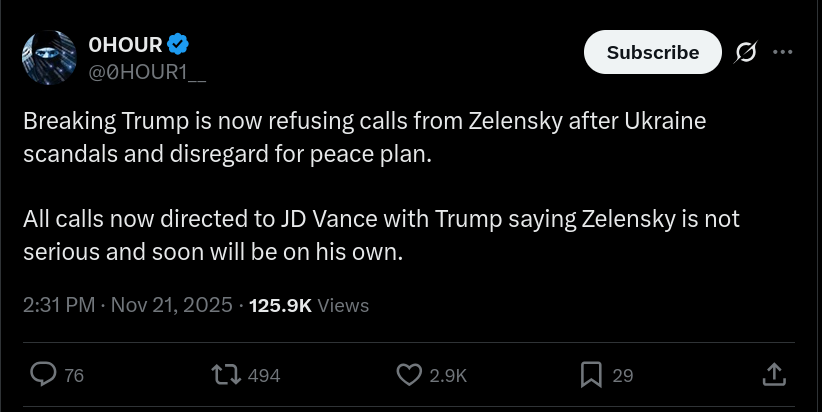Click the 29 bookmarks count
This screenshot has height=412, width=822.
point(623,376)
